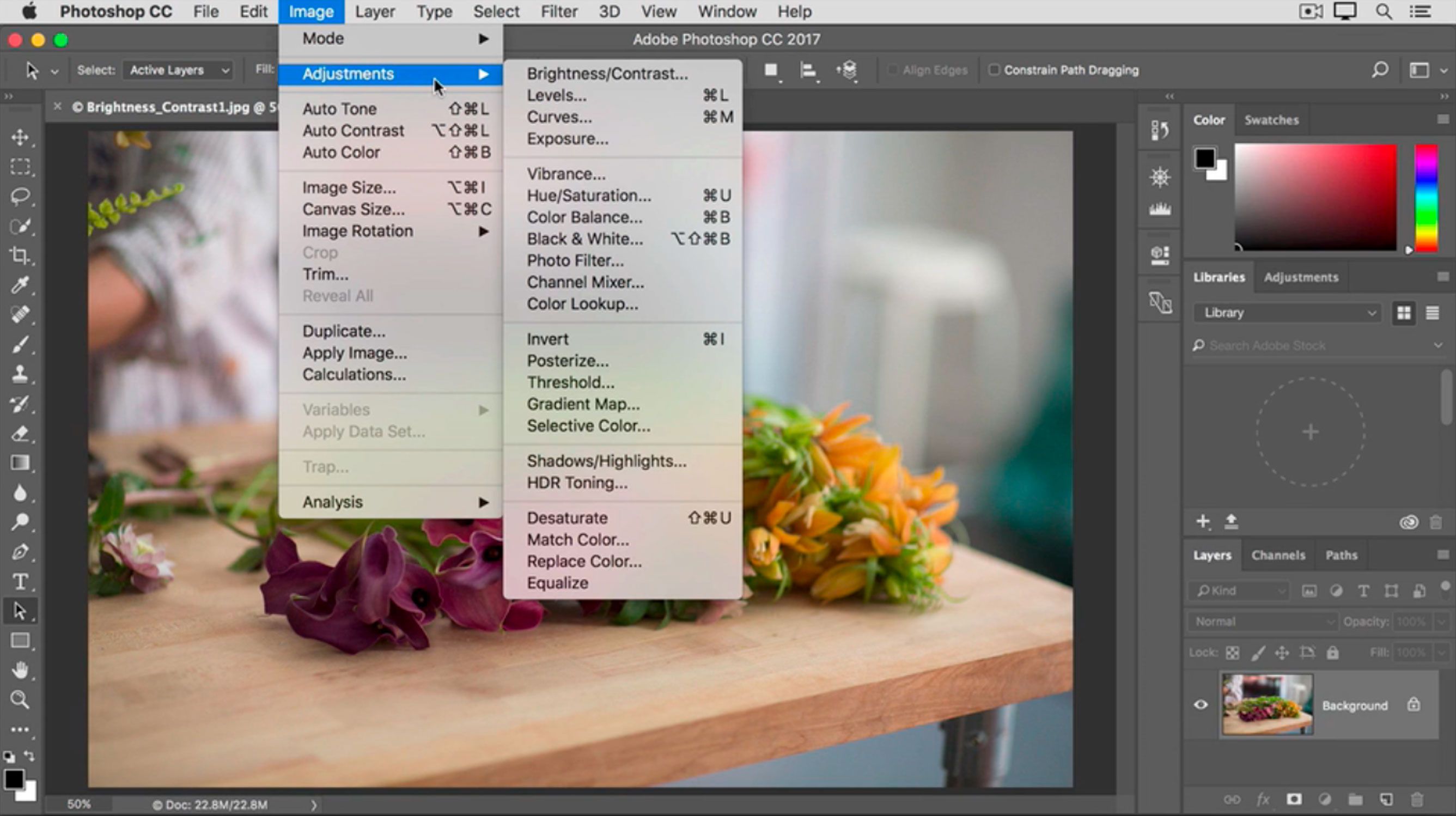Screen dimensions: 1456x816
Task: Click Hue/Saturation adjustment button
Action: [588, 195]
